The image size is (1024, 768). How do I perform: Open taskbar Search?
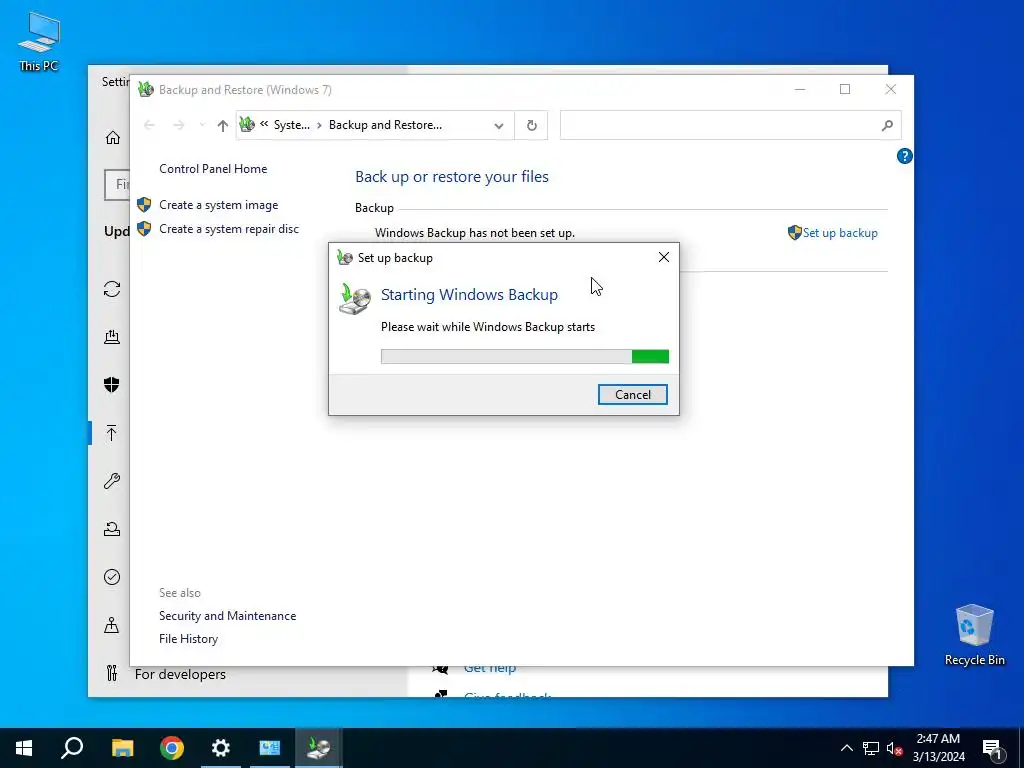pos(72,748)
